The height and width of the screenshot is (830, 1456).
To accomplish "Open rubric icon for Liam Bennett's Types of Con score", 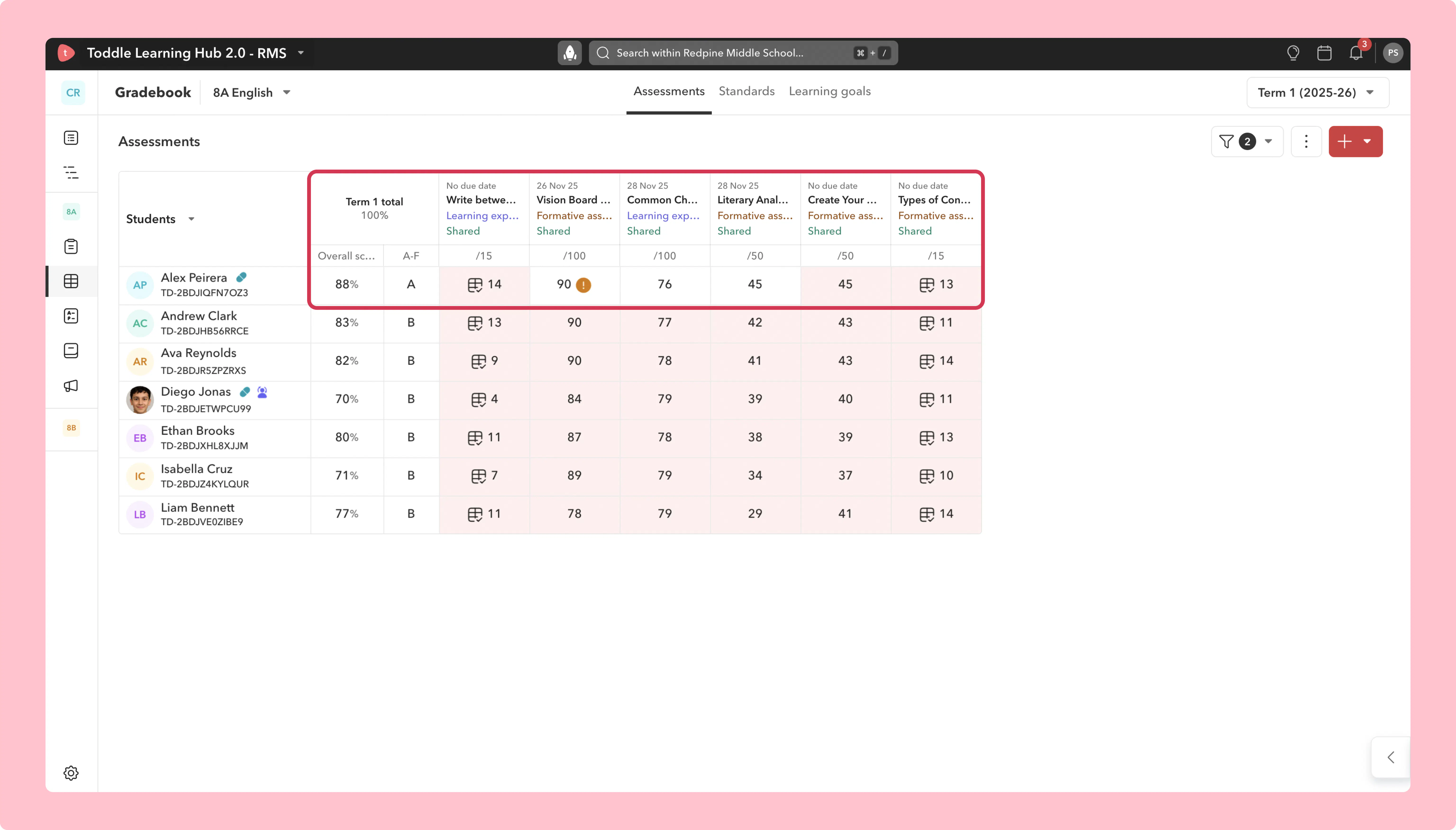I will coord(927,514).
